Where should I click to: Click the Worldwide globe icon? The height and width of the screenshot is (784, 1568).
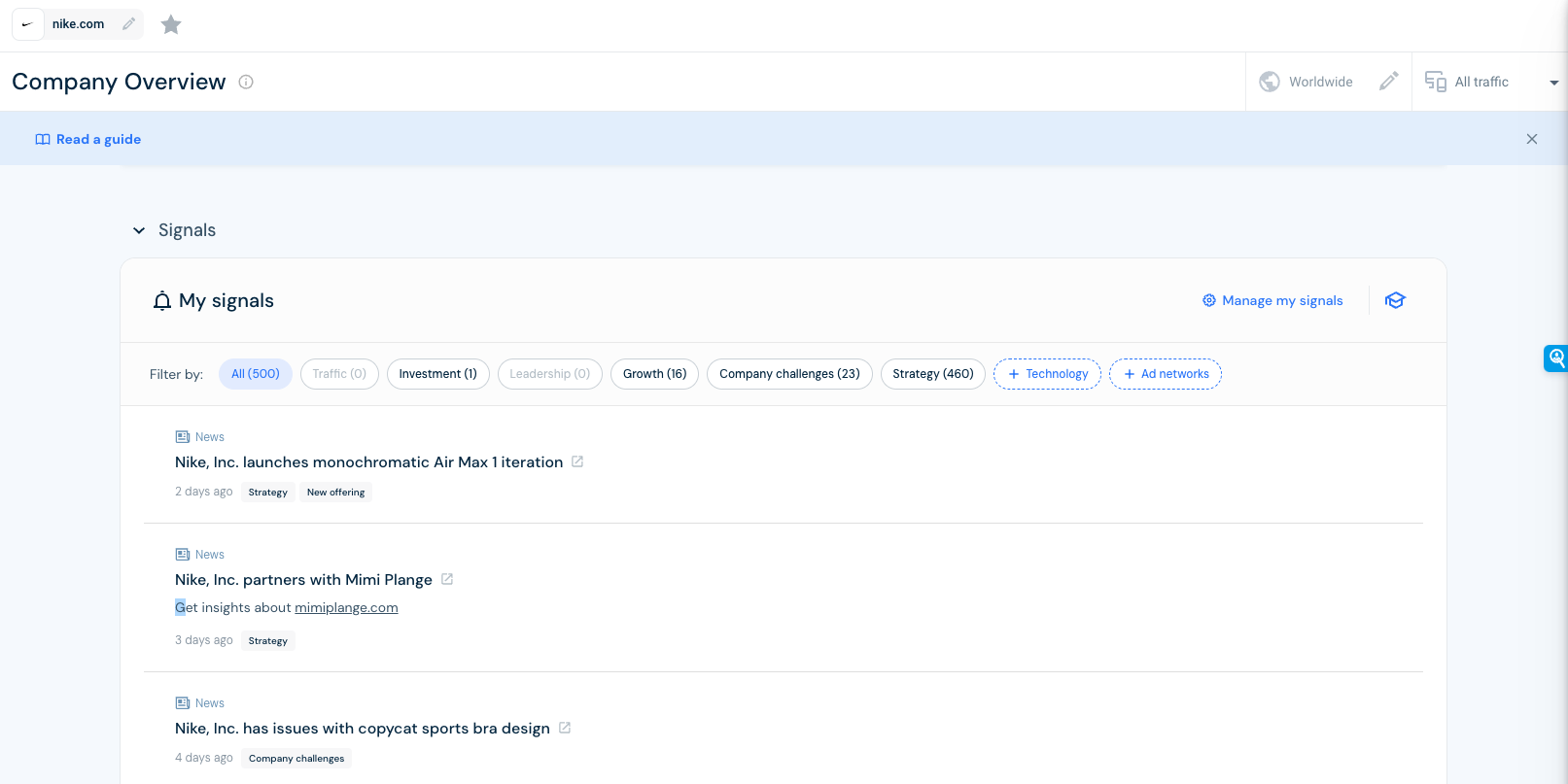click(1270, 82)
